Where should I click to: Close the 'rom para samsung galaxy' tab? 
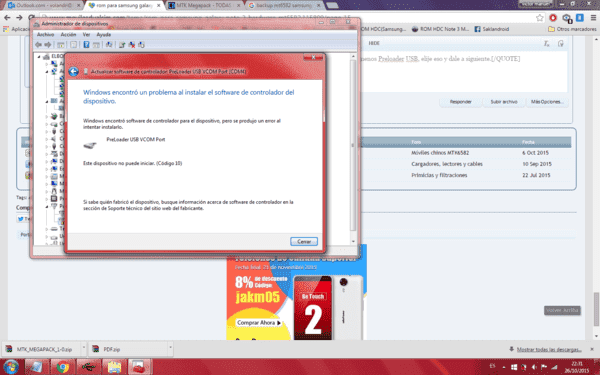[x=158, y=5]
